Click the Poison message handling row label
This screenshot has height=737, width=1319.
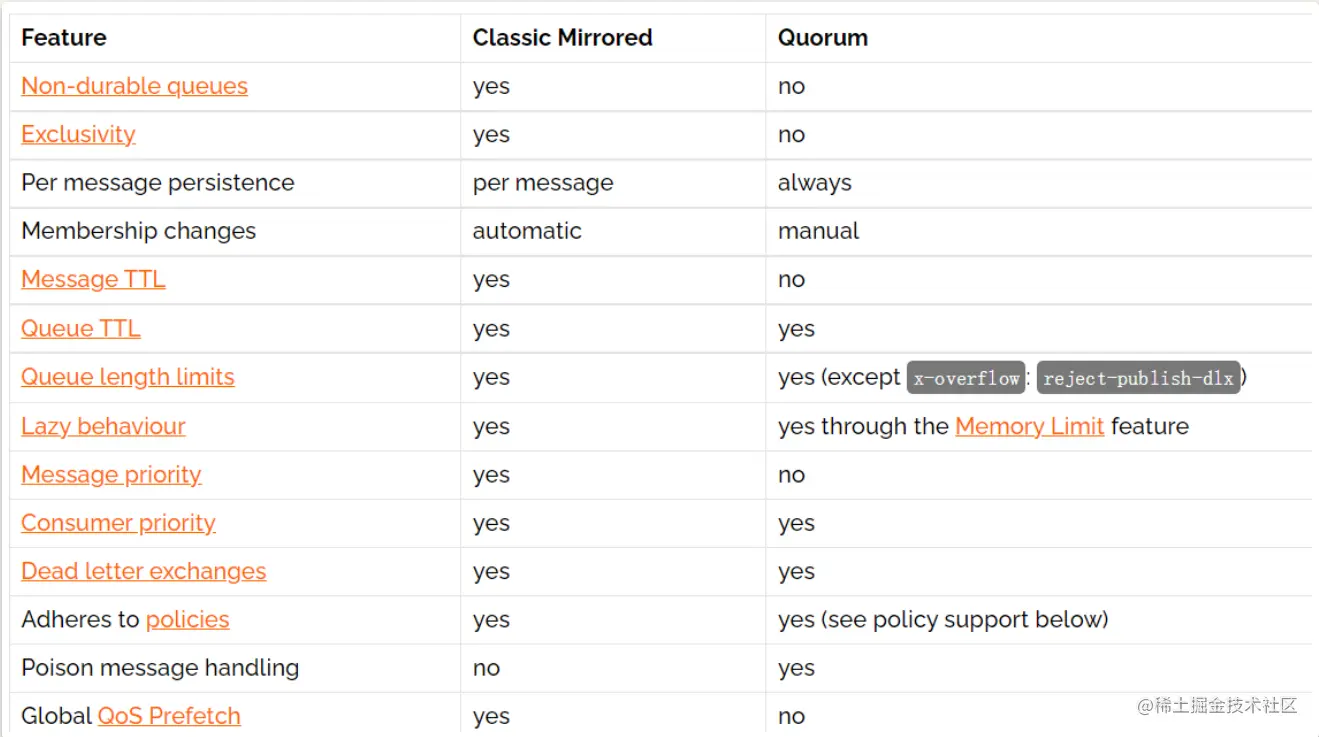click(x=160, y=668)
